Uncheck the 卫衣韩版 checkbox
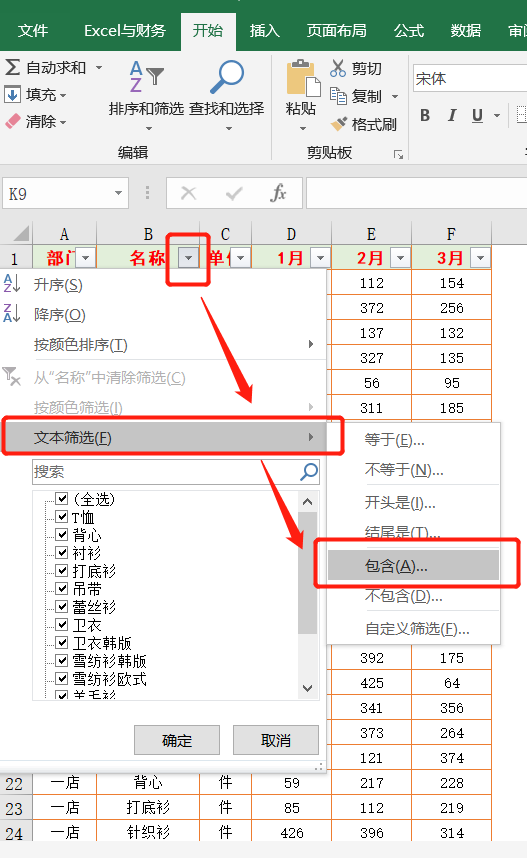The image size is (527, 858). pos(62,642)
